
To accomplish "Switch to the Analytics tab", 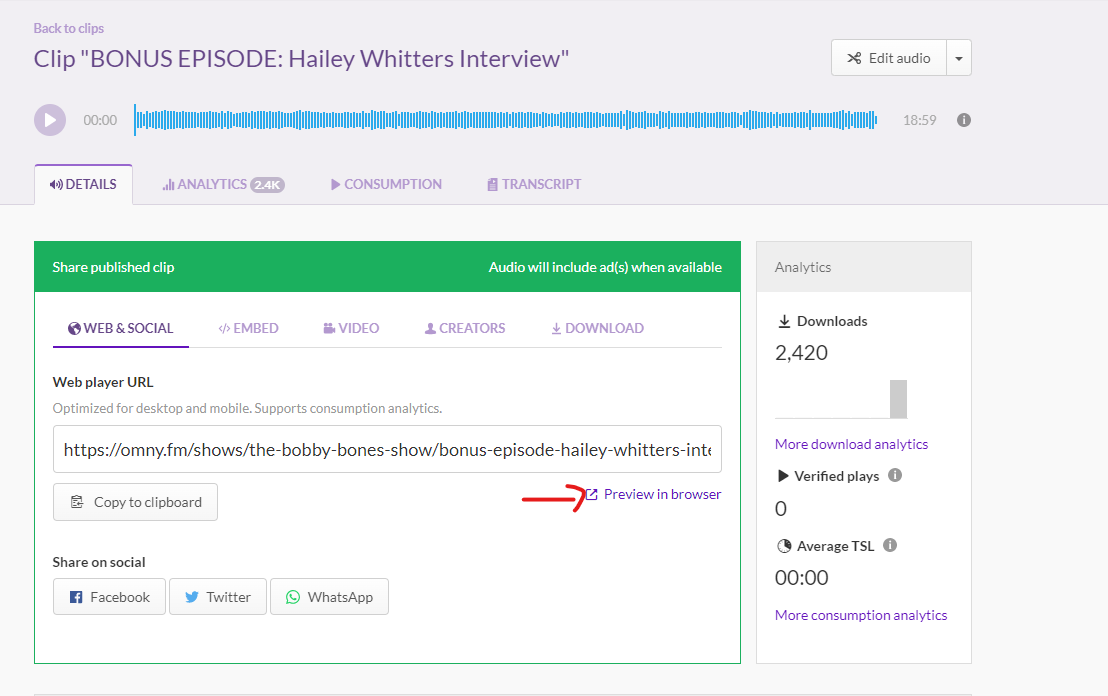I will (x=223, y=184).
